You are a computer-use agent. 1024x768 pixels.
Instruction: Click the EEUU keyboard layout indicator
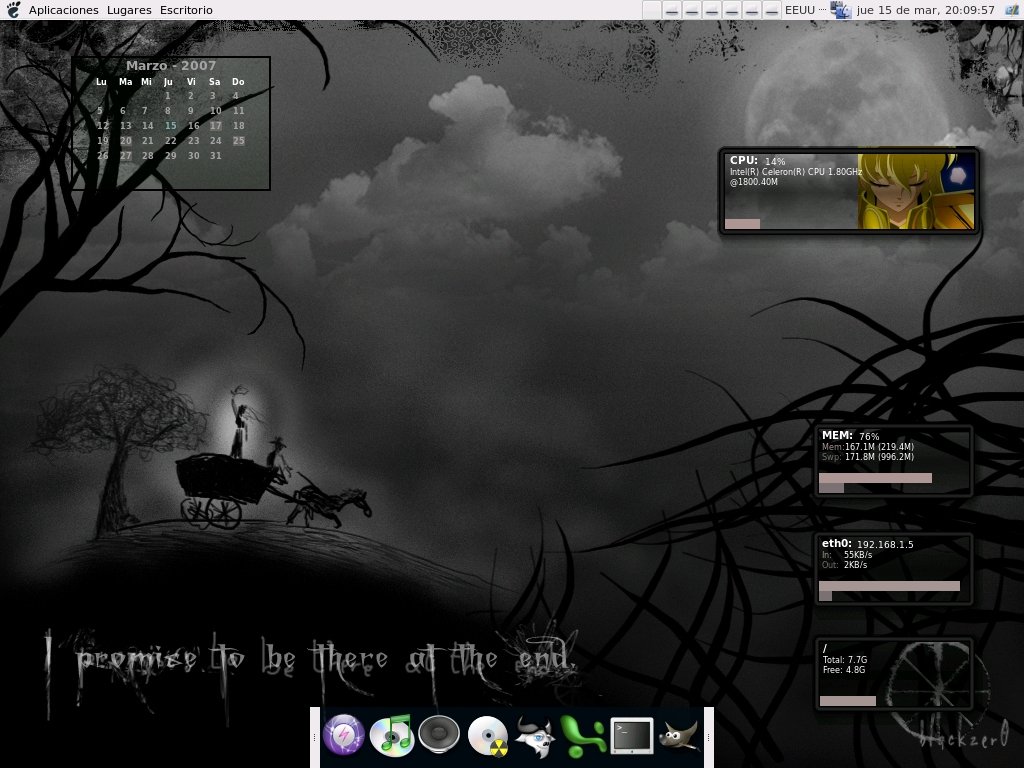[800, 10]
